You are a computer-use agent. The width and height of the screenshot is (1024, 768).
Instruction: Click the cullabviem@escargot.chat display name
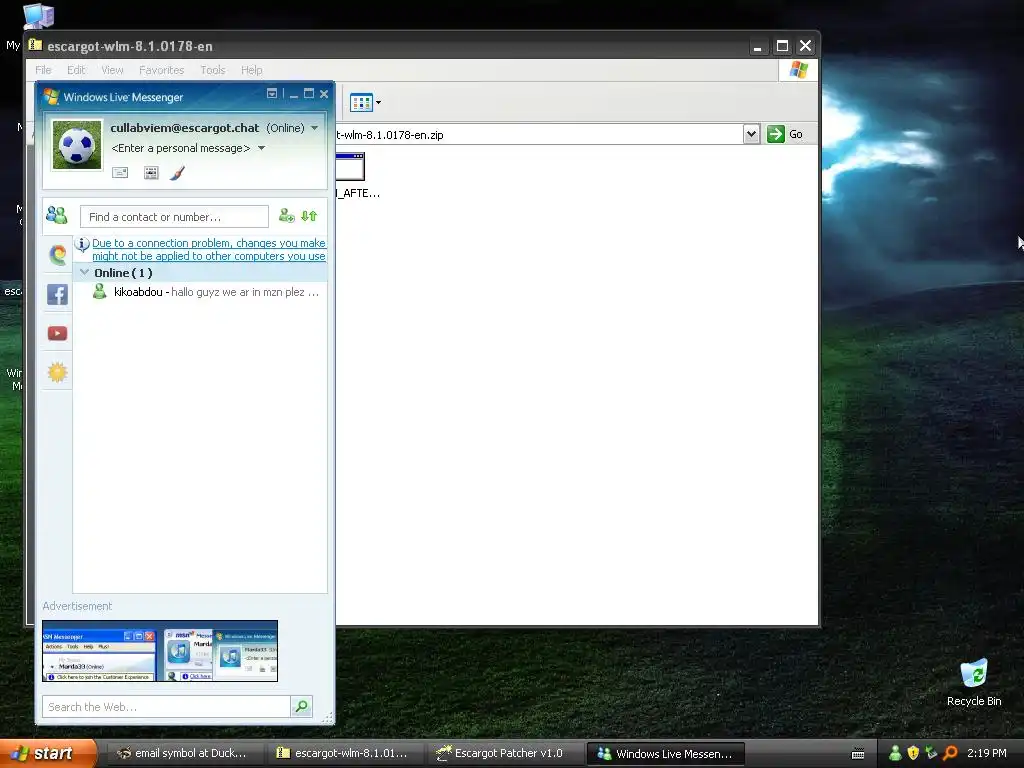[185, 128]
